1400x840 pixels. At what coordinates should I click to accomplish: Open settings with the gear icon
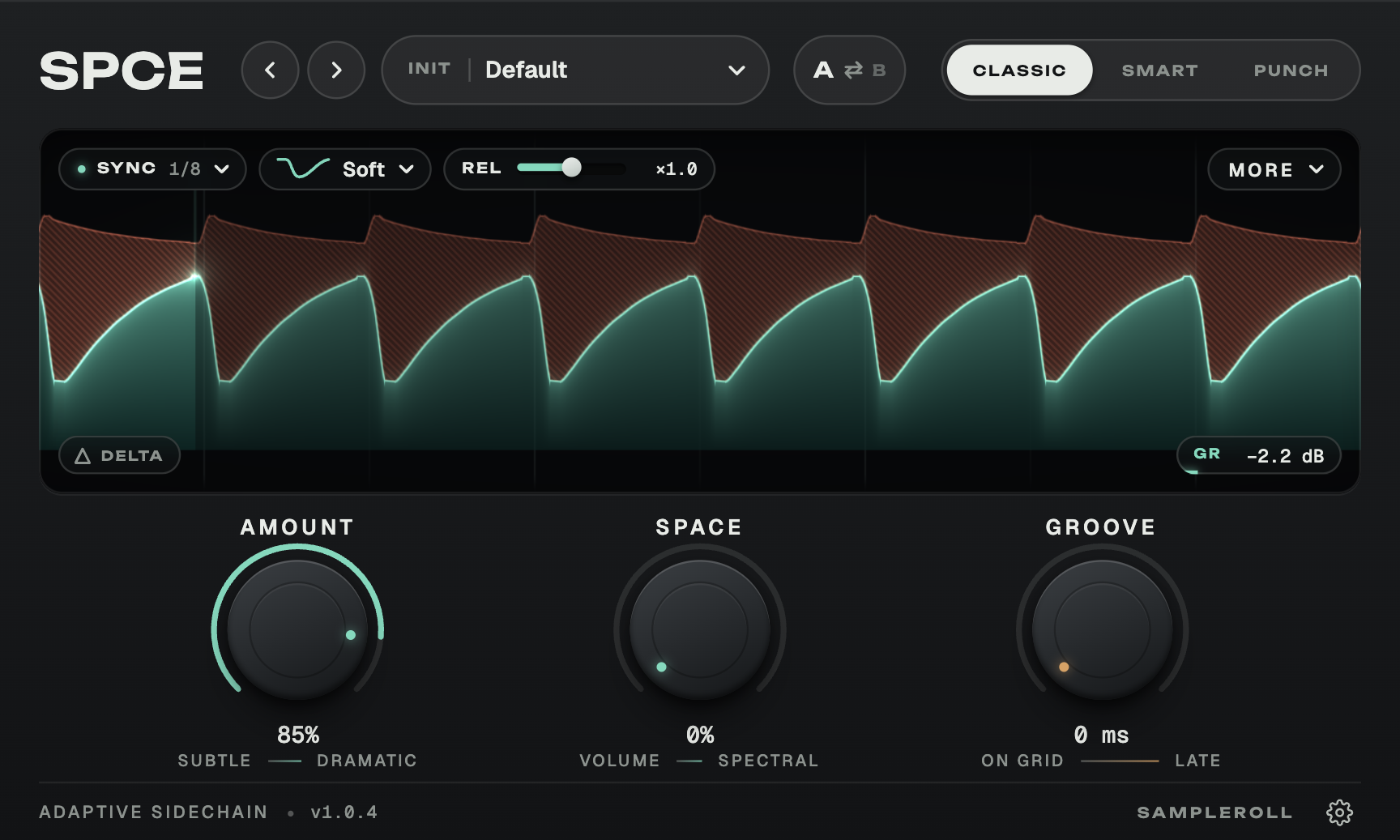point(1339,812)
